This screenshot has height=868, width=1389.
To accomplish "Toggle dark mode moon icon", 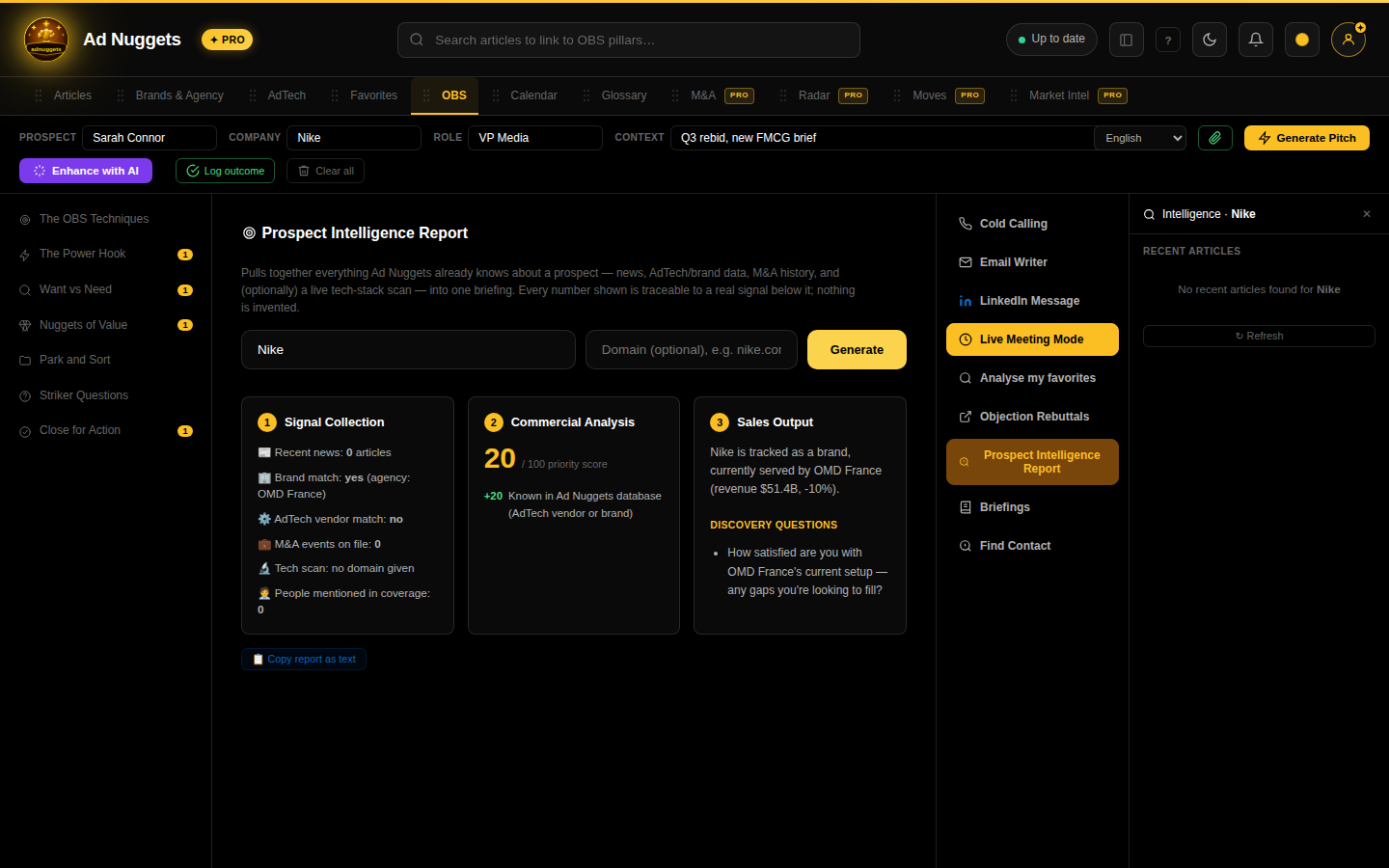I will click(x=1210, y=40).
